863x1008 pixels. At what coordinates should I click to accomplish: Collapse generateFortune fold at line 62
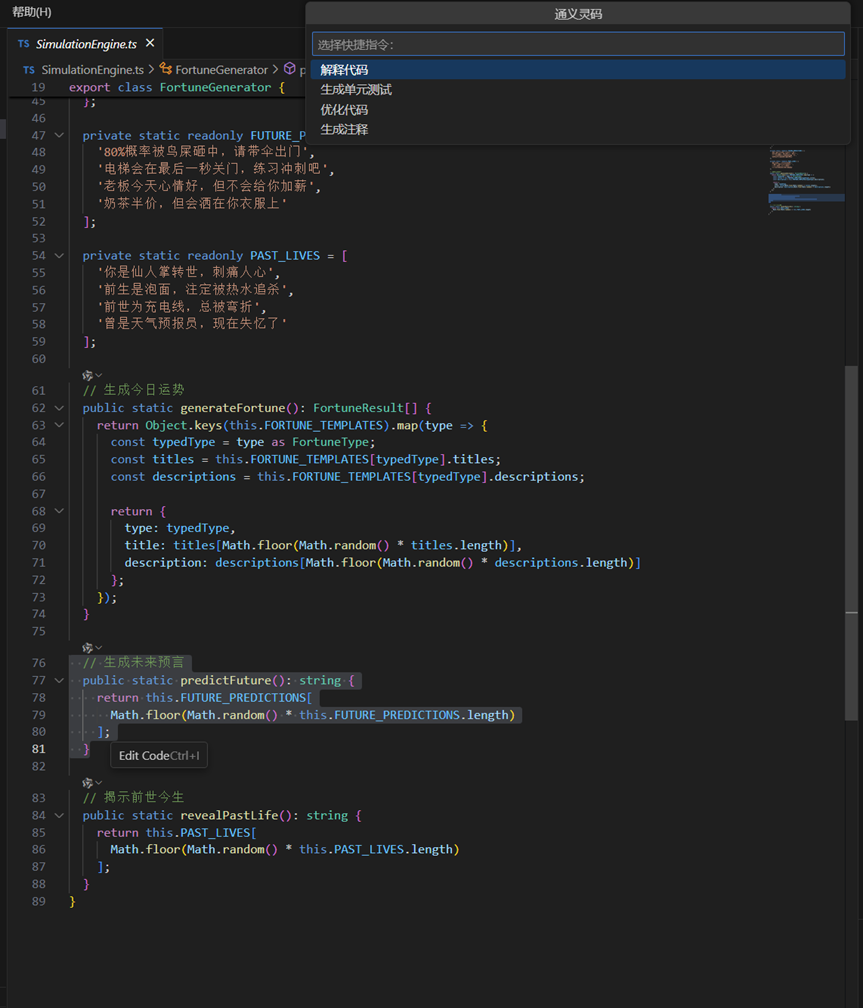click(x=59, y=408)
